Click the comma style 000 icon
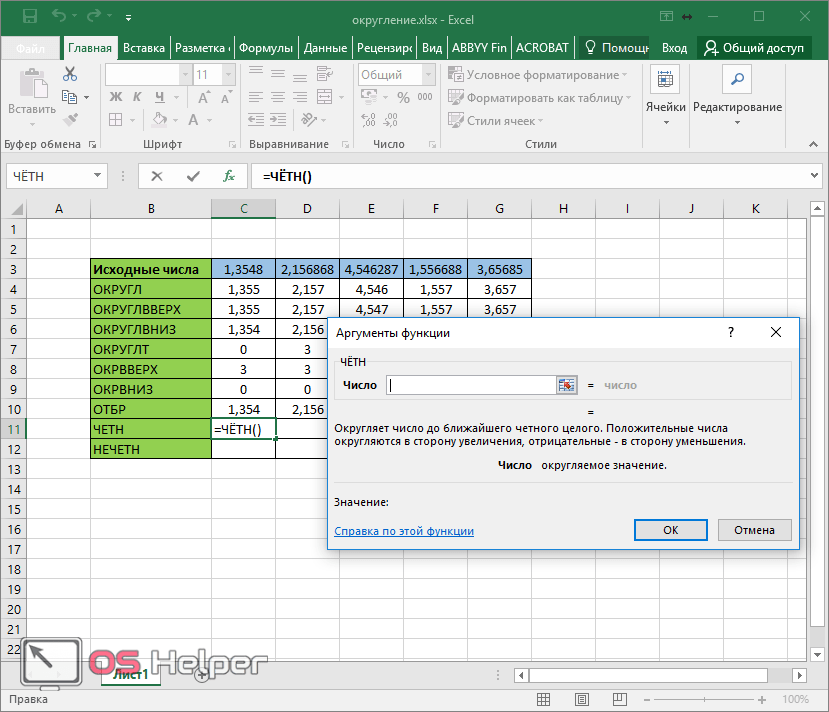Screen dimensions: 829x712 pyautogui.click(x=425, y=97)
